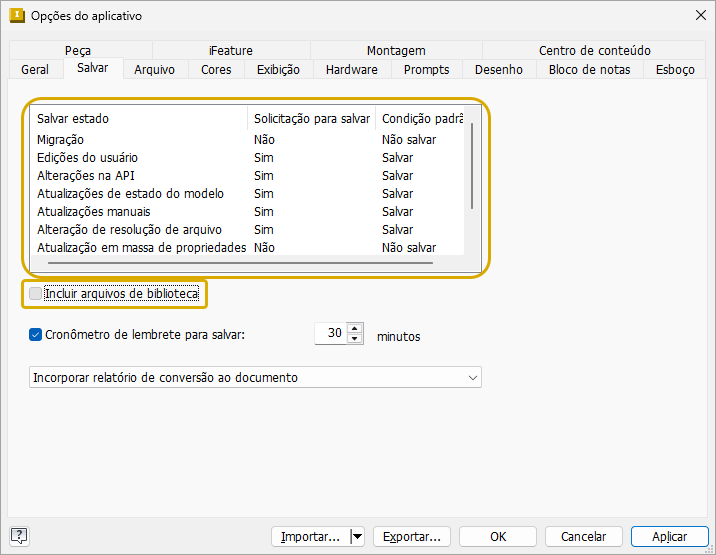Select the Centro de conteúdo tab
This screenshot has height=555, width=716.
tap(595, 50)
